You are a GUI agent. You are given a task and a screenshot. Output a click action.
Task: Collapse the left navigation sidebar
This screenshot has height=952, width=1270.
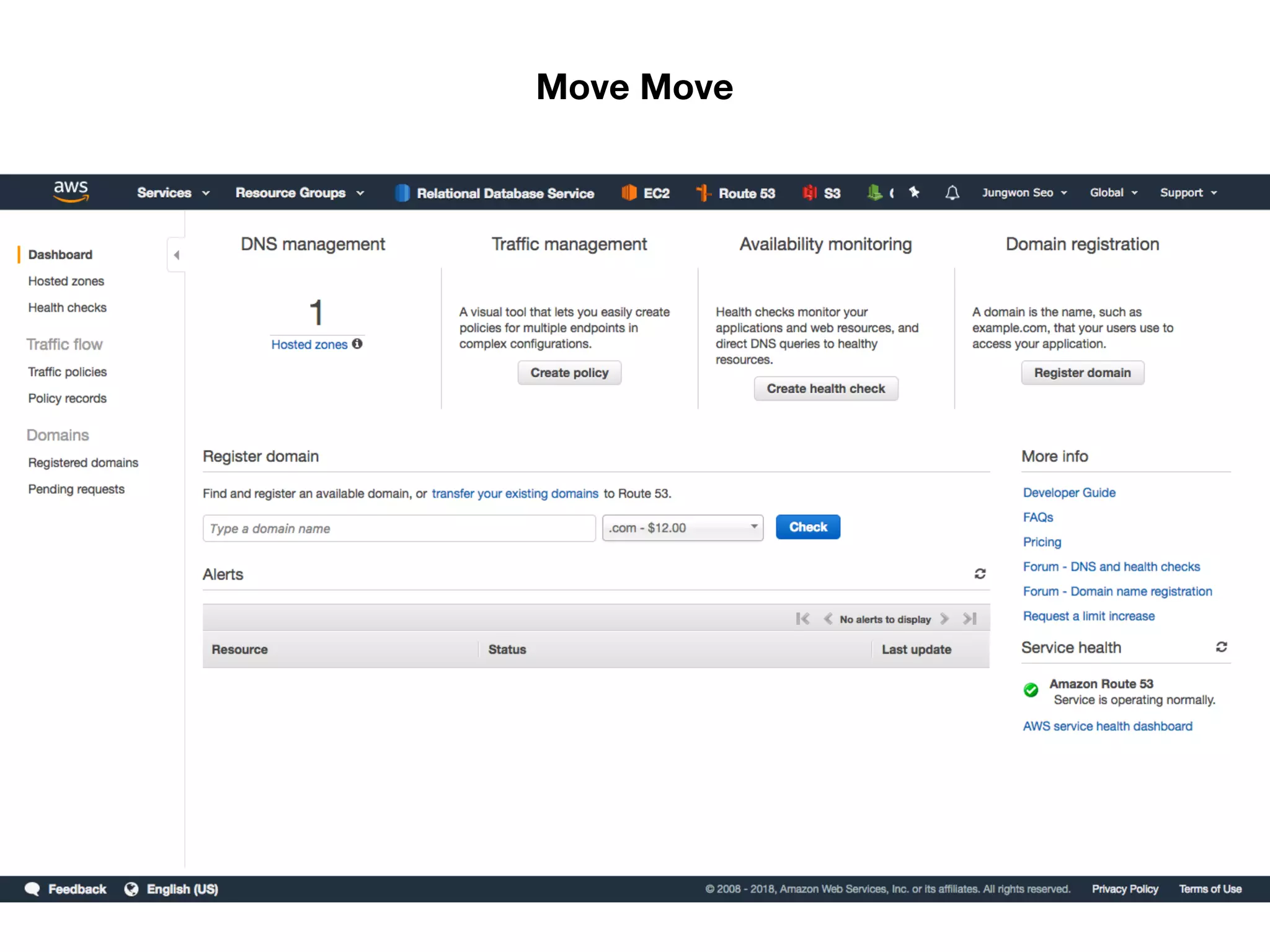point(177,255)
